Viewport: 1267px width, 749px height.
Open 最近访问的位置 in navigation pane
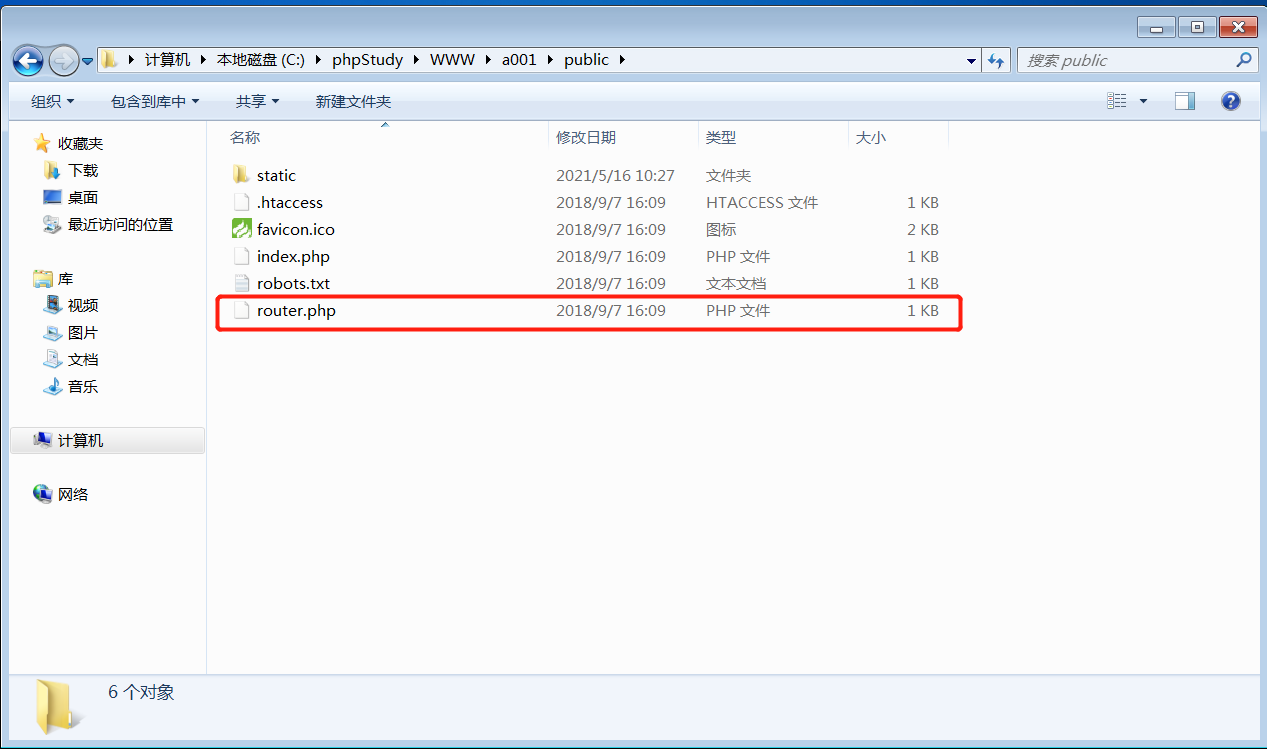click(x=120, y=224)
